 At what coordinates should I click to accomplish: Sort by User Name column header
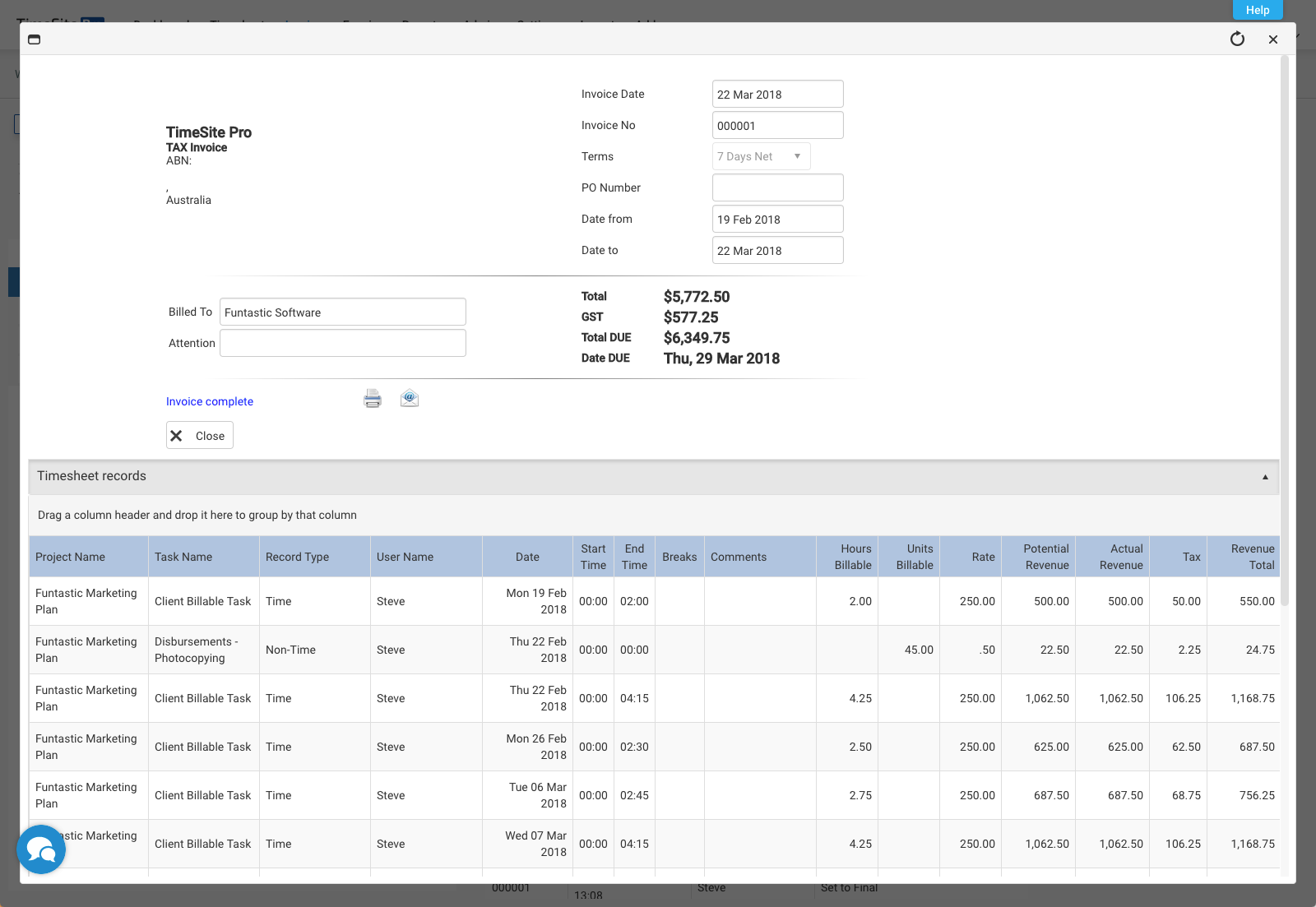pyautogui.click(x=426, y=557)
